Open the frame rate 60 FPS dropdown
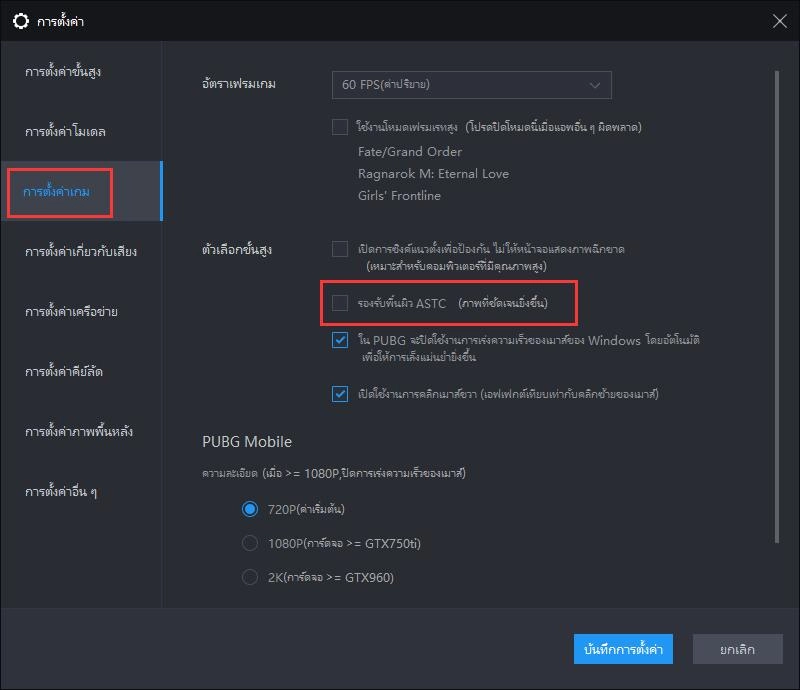This screenshot has height=690, width=800. point(471,85)
